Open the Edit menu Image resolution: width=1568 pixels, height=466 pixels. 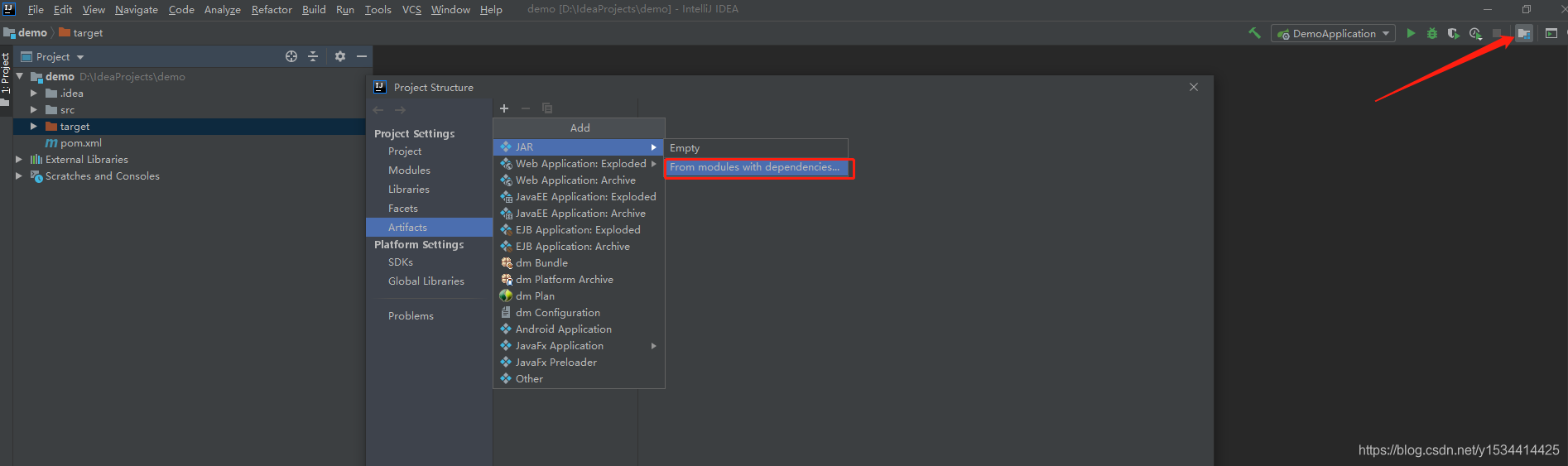[x=63, y=9]
